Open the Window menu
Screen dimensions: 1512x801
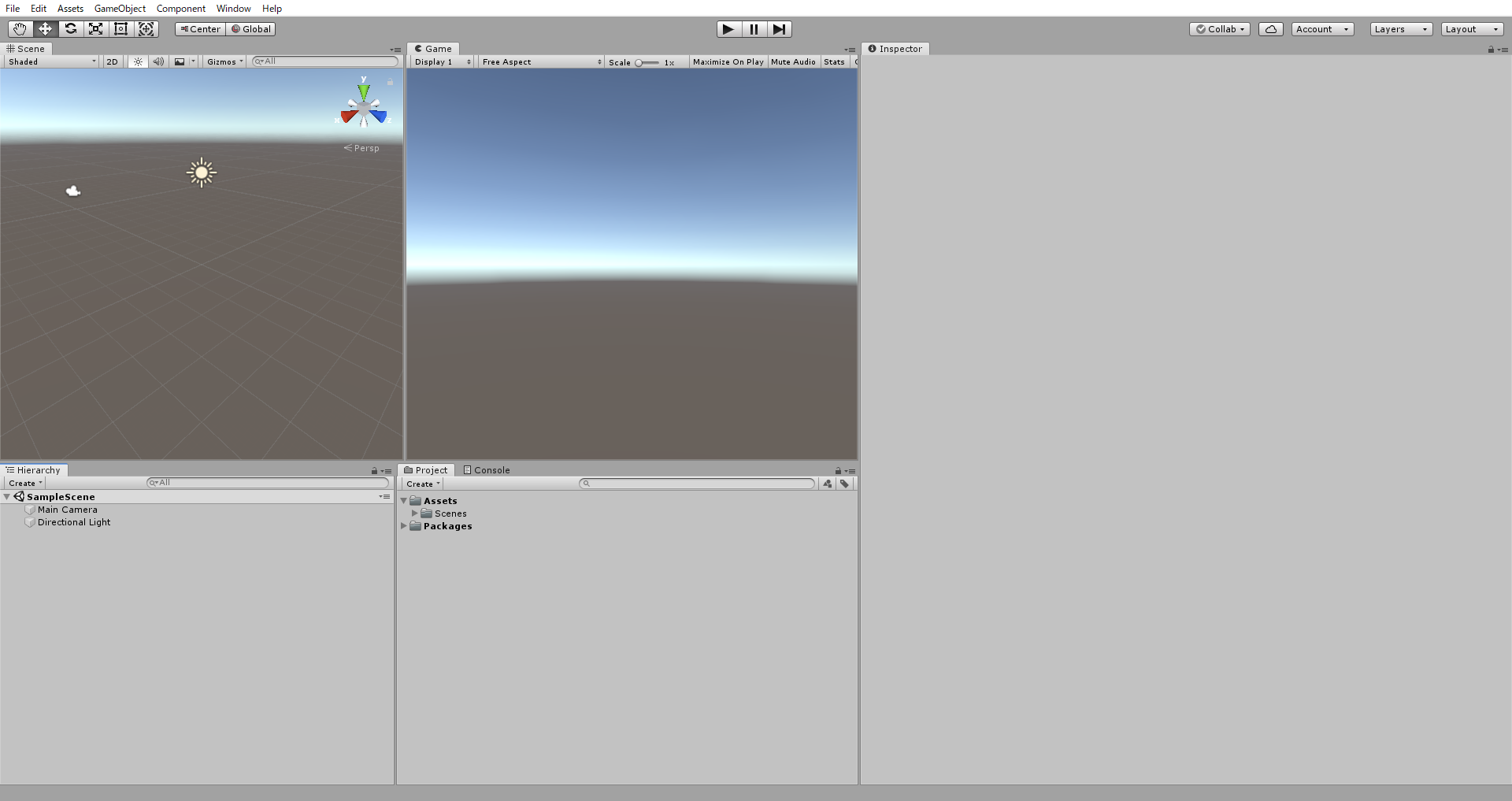pyautogui.click(x=234, y=9)
